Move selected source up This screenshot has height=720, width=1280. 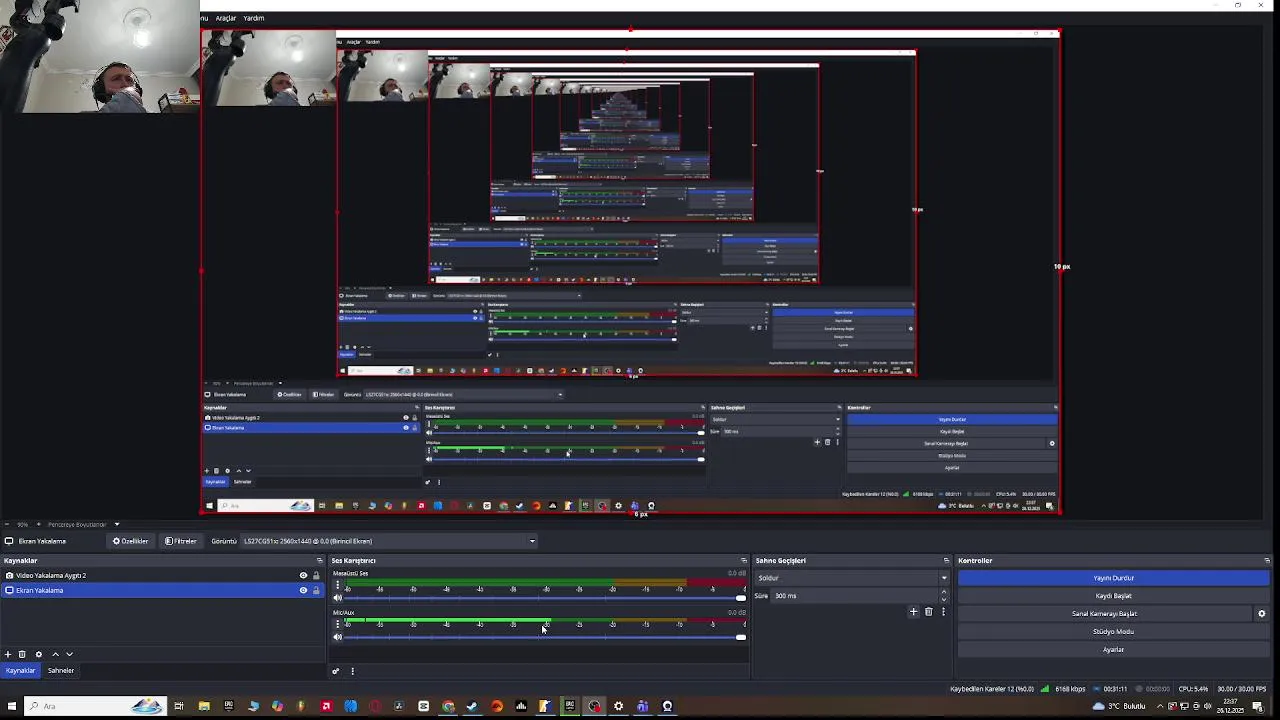[x=55, y=654]
